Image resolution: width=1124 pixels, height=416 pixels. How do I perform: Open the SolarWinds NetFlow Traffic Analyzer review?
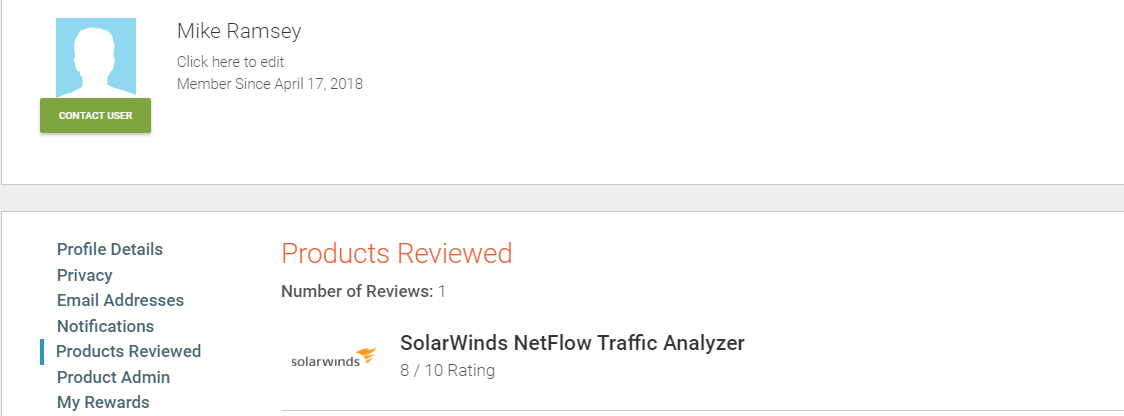click(x=572, y=343)
